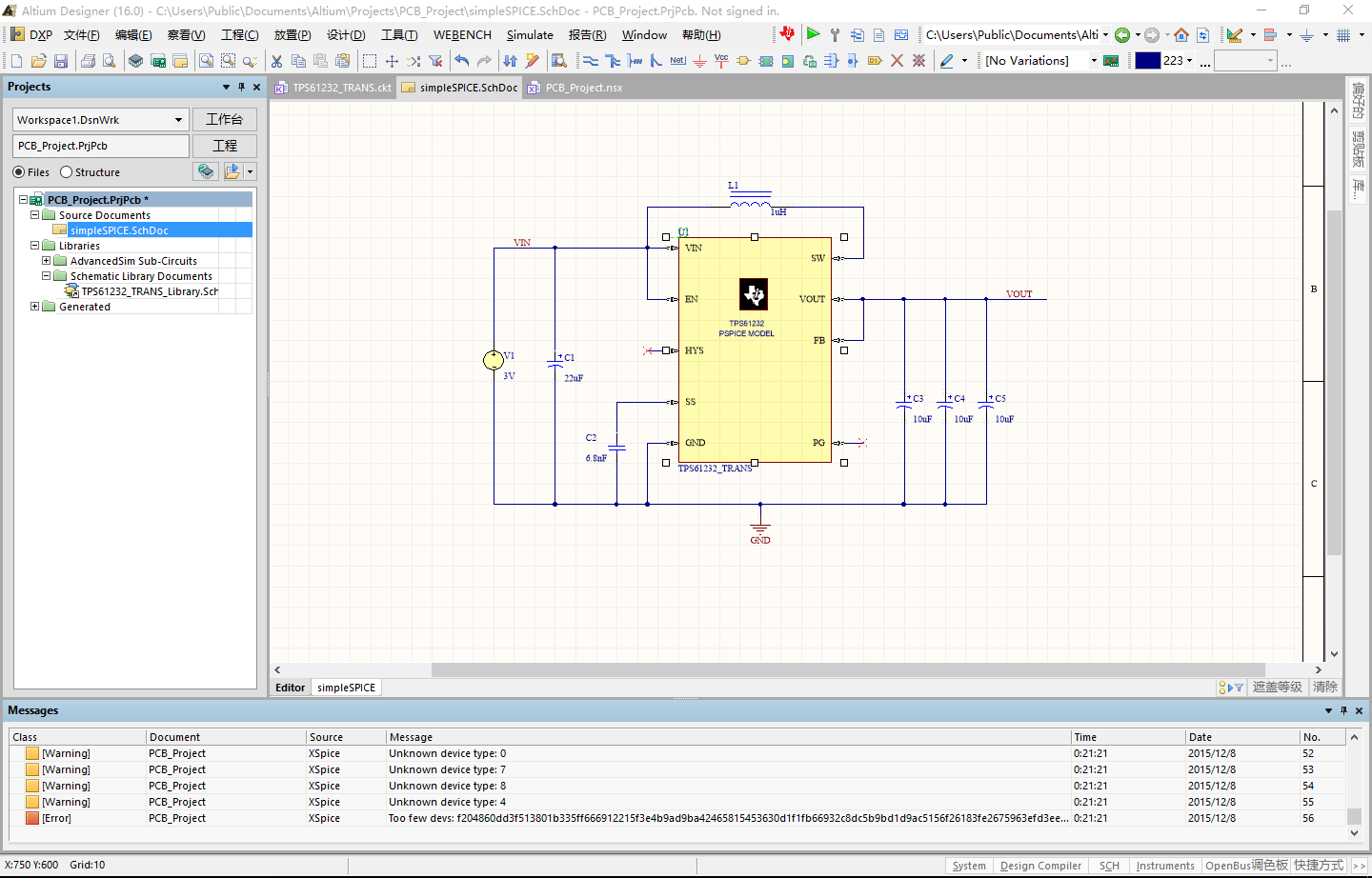Click the red Texas Instruments WEBENCH icon

[x=787, y=34]
